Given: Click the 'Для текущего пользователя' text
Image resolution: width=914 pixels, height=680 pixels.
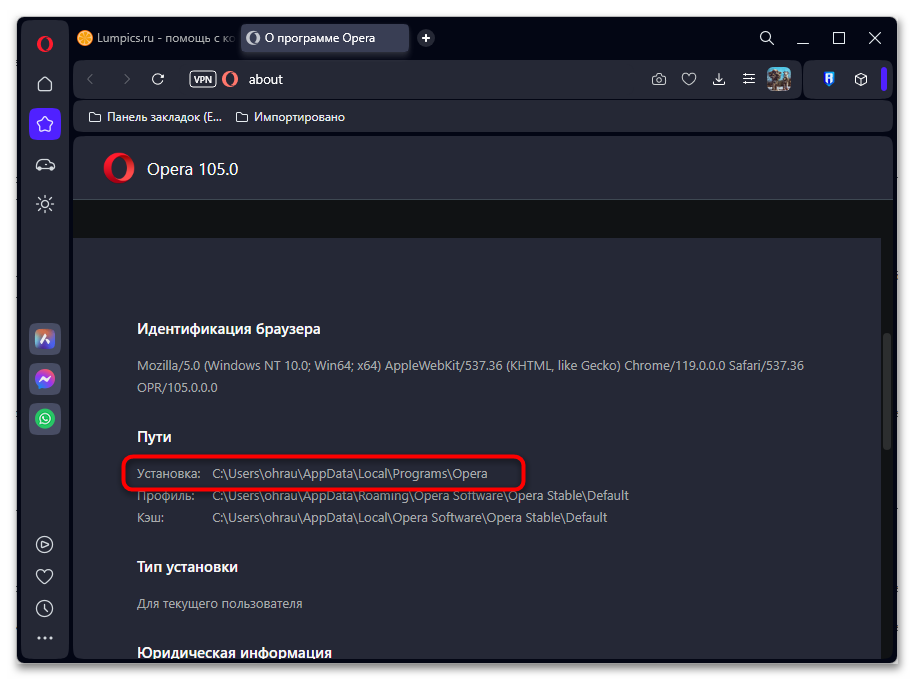Looking at the screenshot, I should 220,604.
